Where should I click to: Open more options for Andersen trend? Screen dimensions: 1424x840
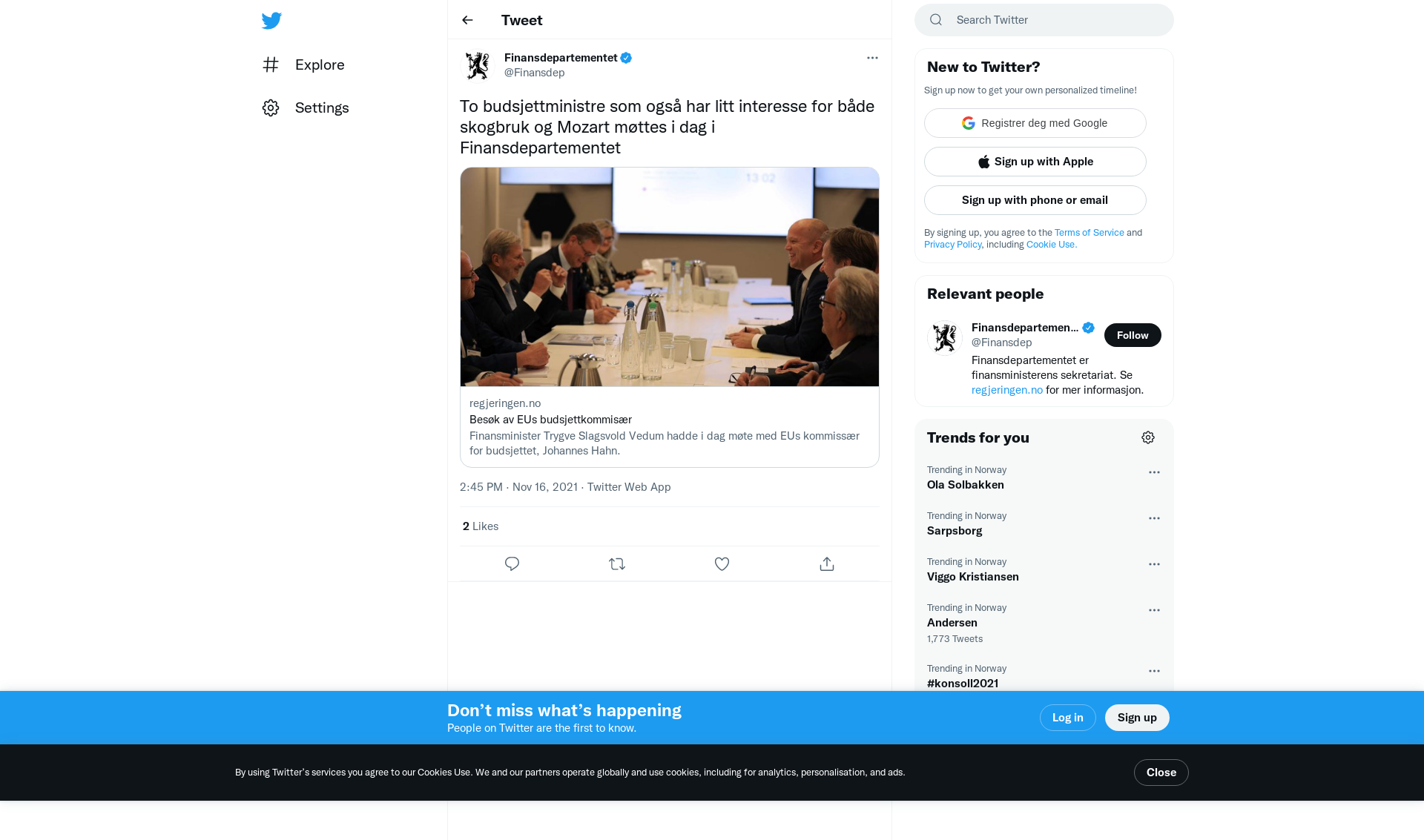point(1154,610)
